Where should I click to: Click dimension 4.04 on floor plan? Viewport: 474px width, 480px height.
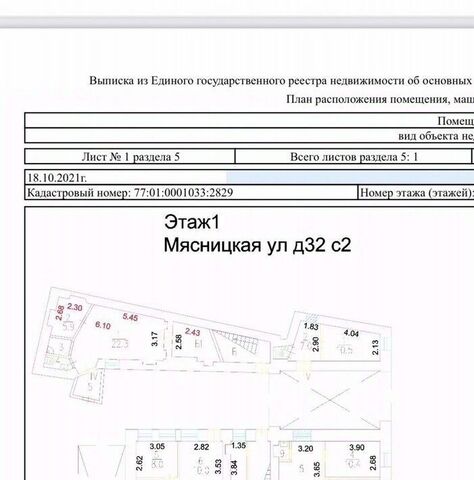click(x=351, y=333)
